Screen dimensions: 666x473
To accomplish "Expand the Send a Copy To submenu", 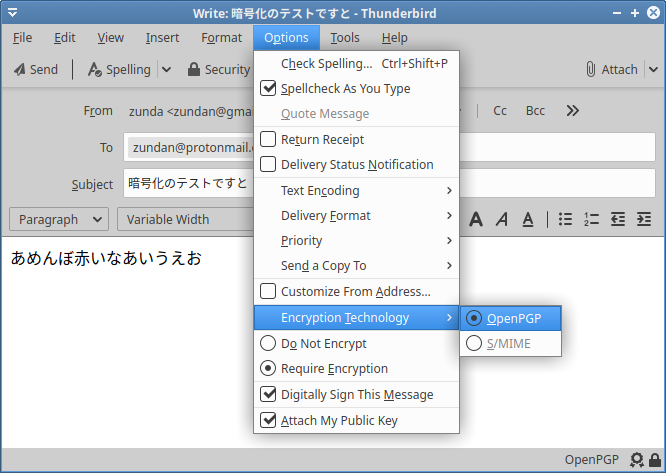I will 356,266.
